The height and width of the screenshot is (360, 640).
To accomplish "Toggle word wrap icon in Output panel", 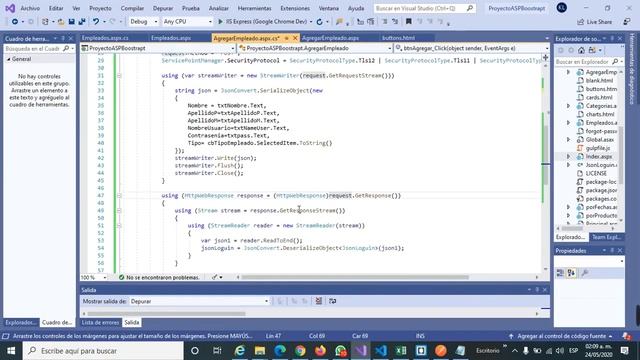I will click(333, 301).
